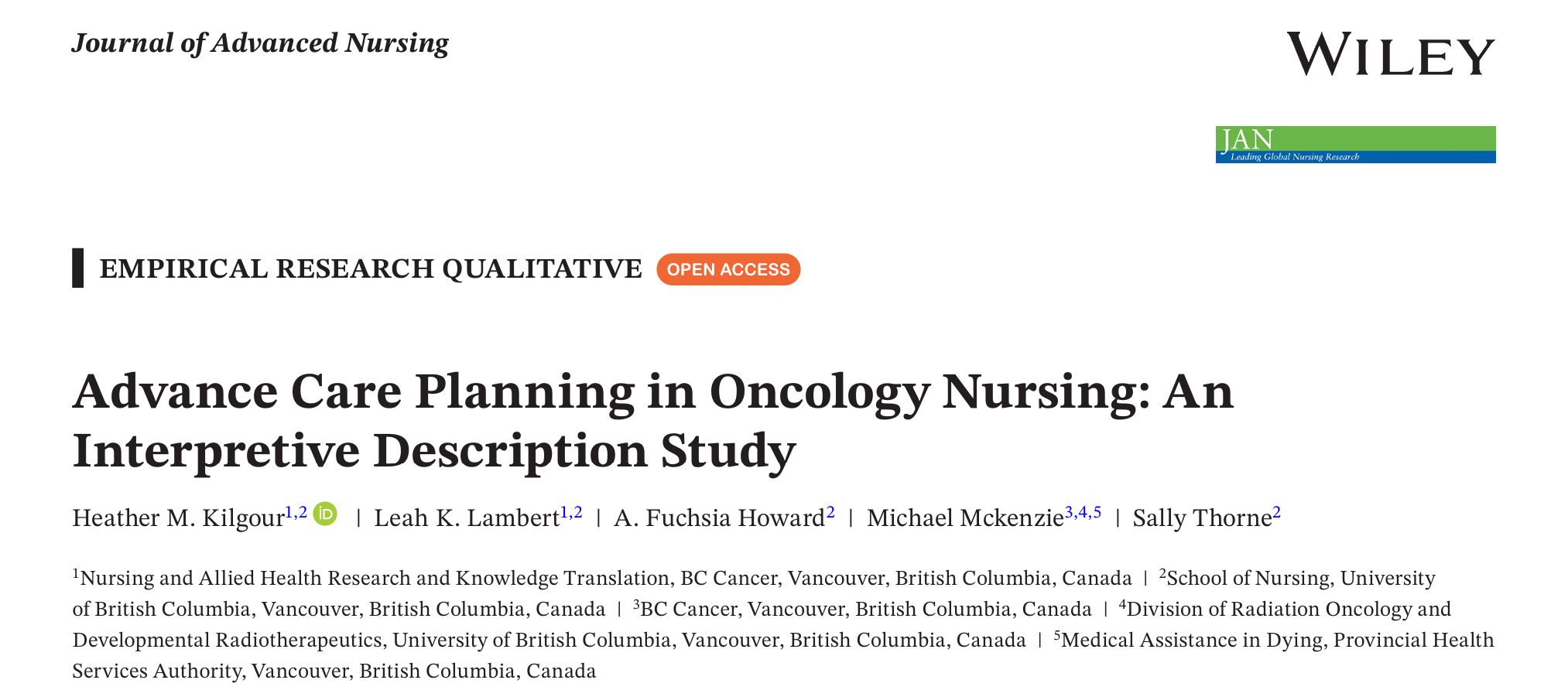Screen dimensions: 1568x697
Task: Click affiliation superscript 4 after Michael Mckenzie
Action: click(x=1083, y=512)
